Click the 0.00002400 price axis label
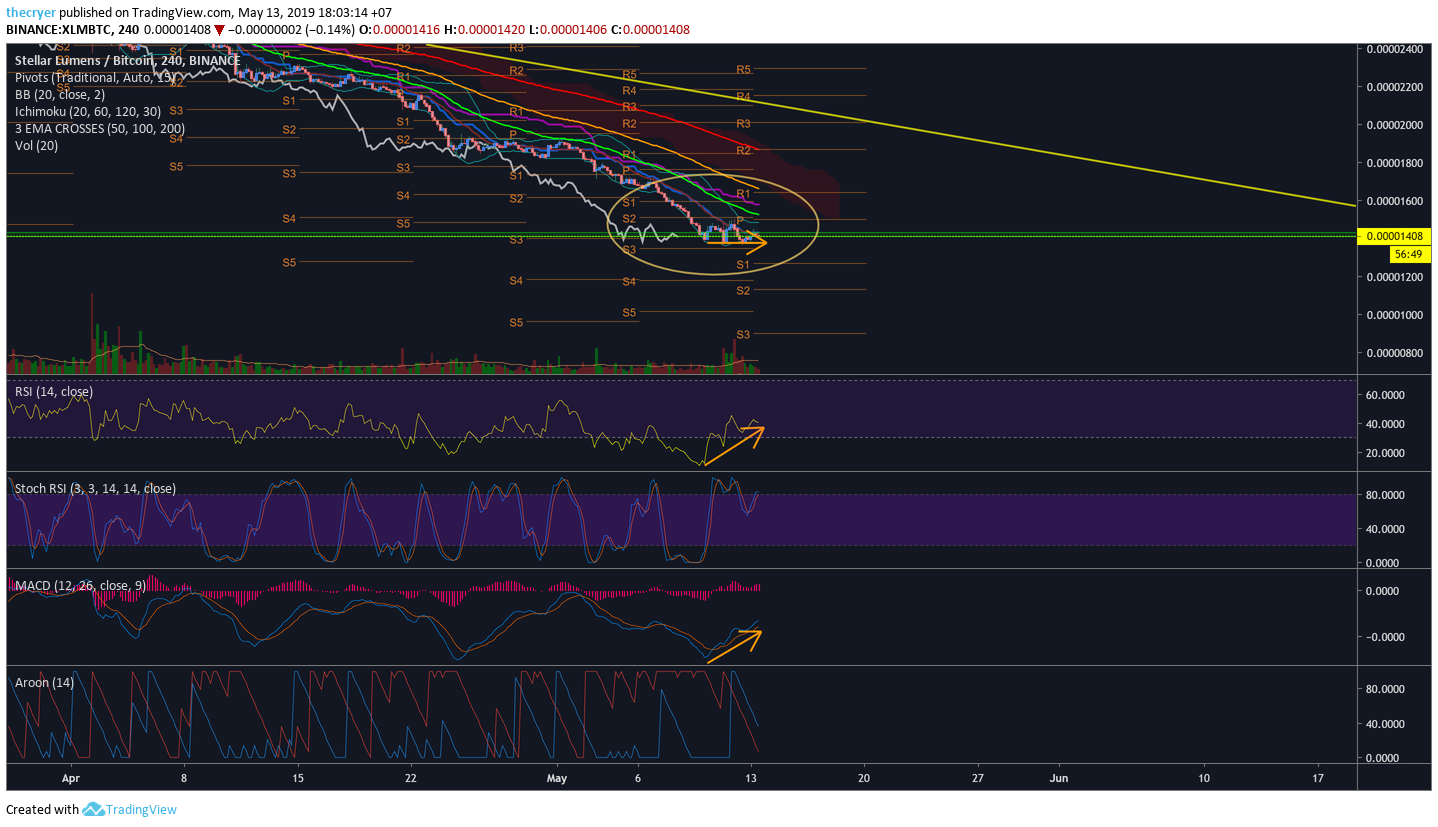Screen dimensions: 1438x827 click(1393, 49)
